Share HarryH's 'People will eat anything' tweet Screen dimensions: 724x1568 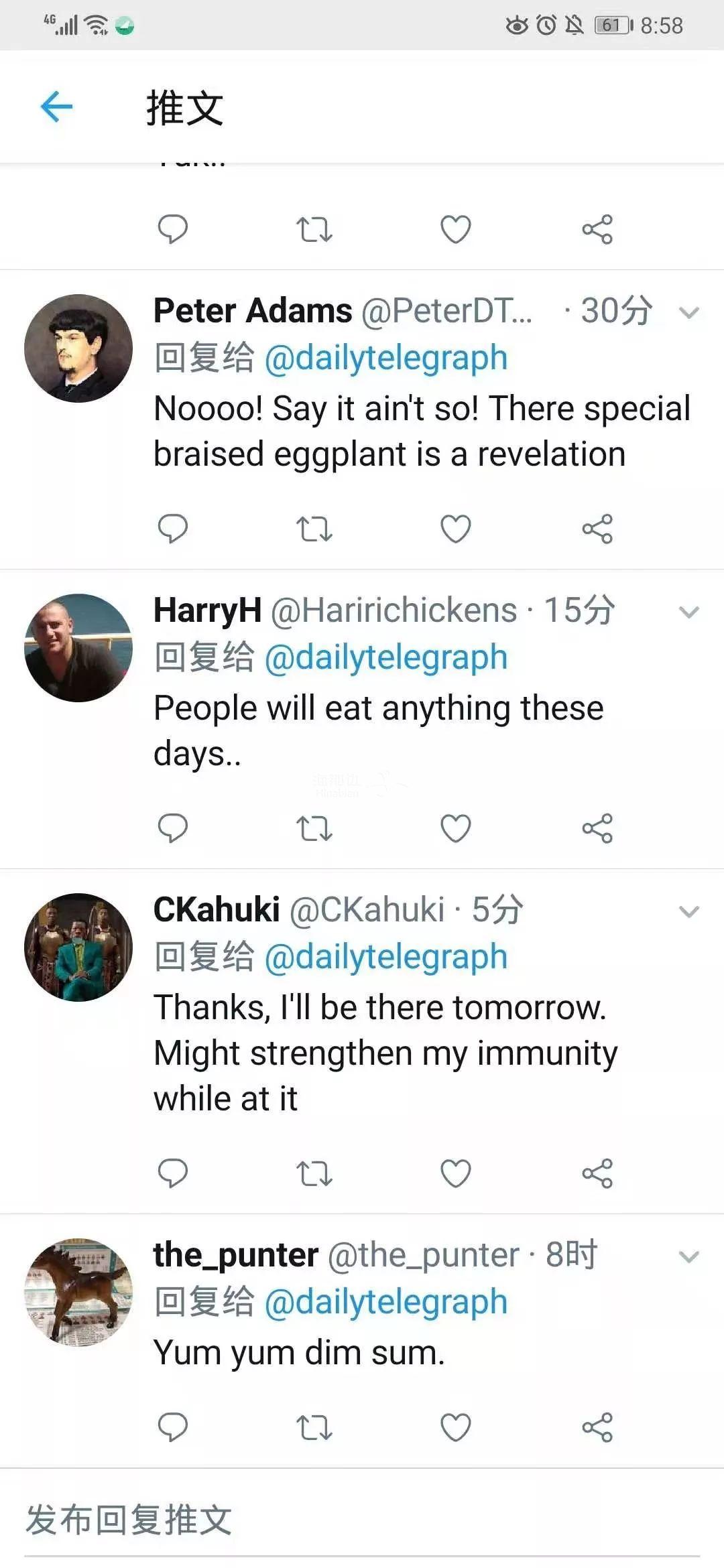click(x=596, y=828)
